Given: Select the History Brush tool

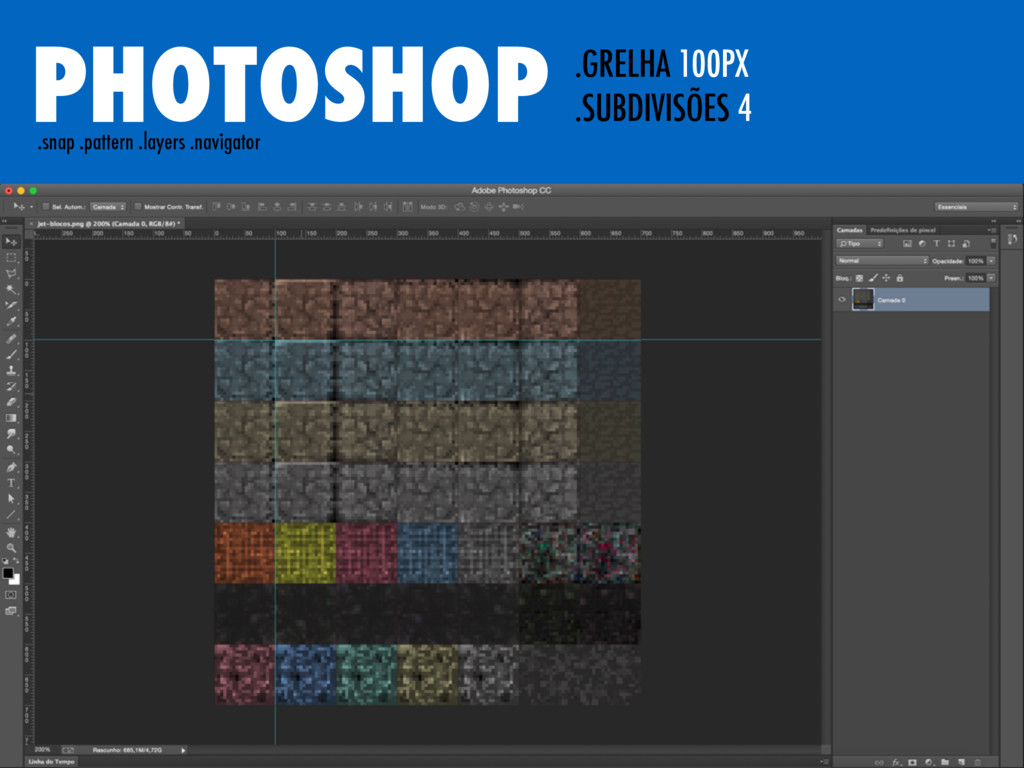Looking at the screenshot, I should 11,386.
